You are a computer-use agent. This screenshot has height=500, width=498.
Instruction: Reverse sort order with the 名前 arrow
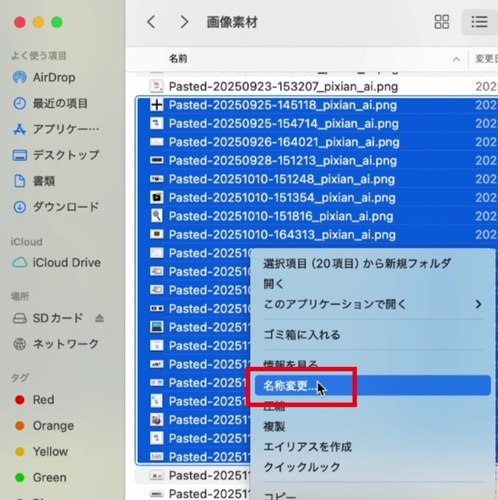pos(456,59)
